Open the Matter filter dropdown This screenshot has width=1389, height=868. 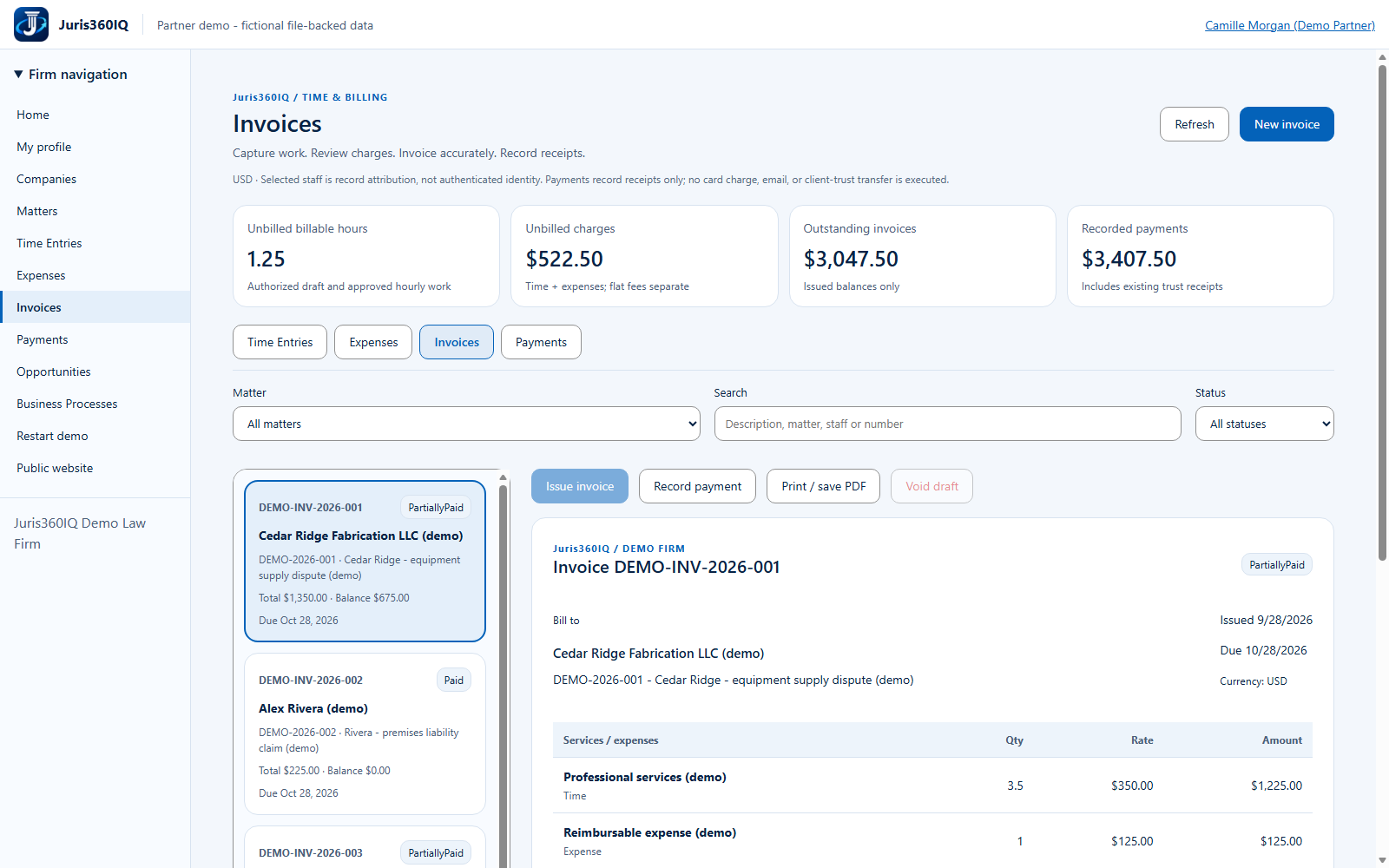(466, 424)
